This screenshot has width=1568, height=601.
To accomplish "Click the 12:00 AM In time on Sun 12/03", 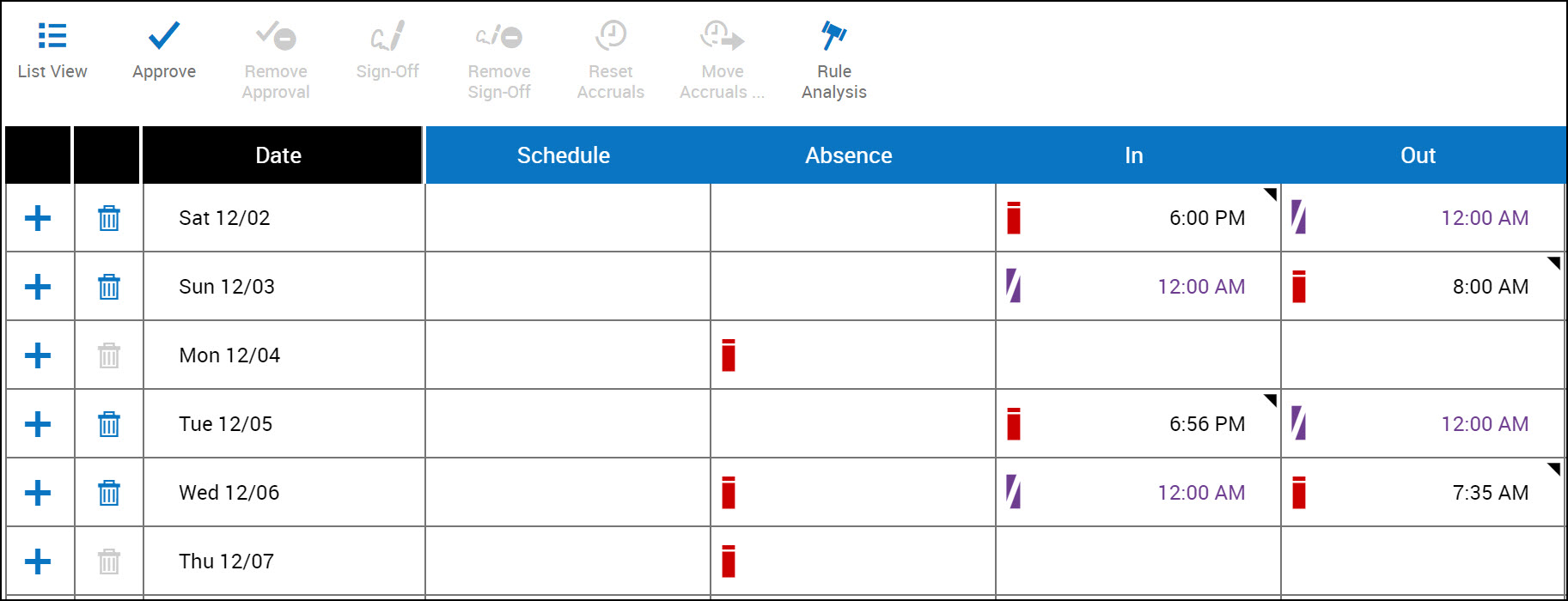I will pyautogui.click(x=1201, y=287).
